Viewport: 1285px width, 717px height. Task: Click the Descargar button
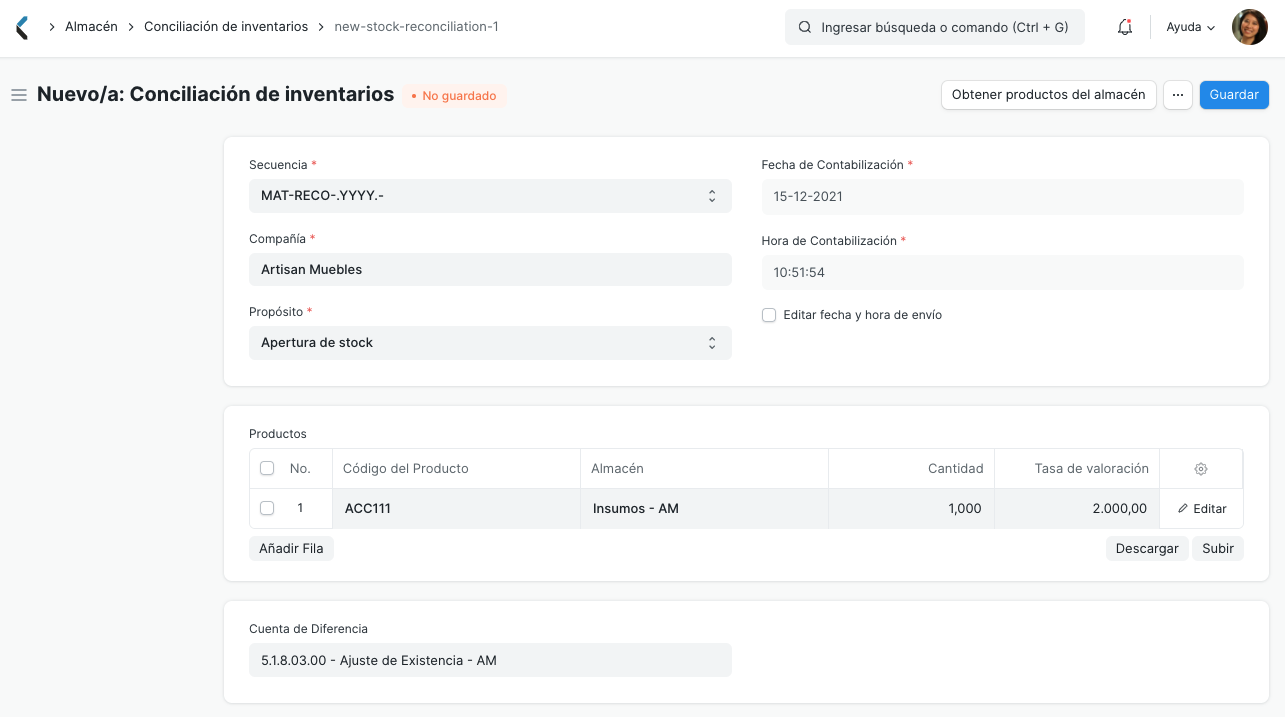[1147, 549]
